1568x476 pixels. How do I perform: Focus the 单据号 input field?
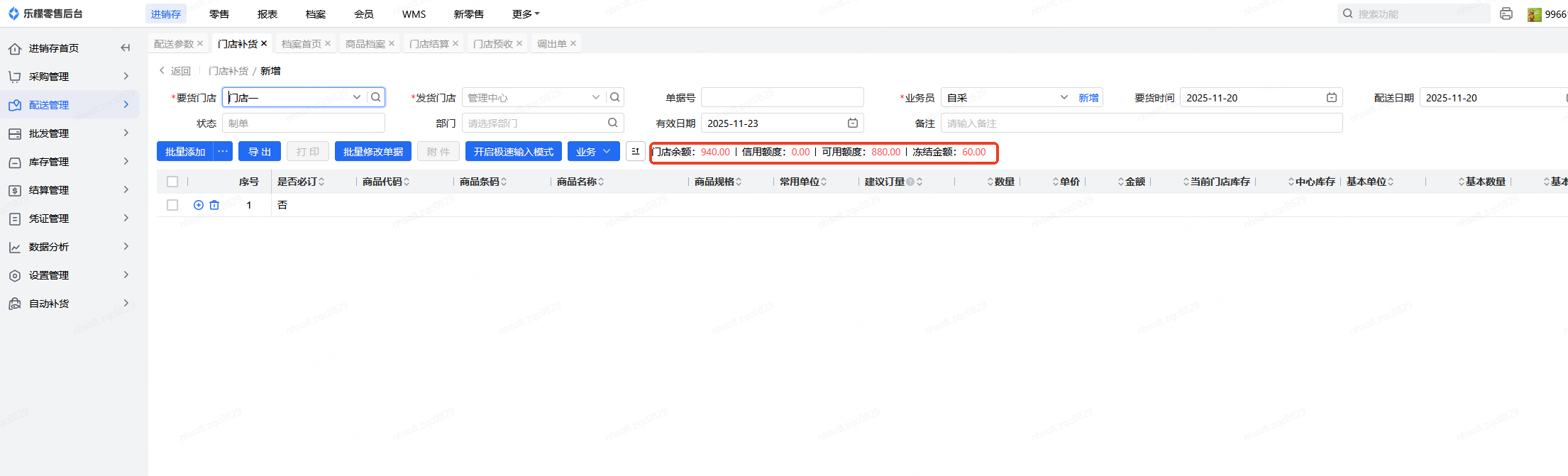[x=783, y=97]
